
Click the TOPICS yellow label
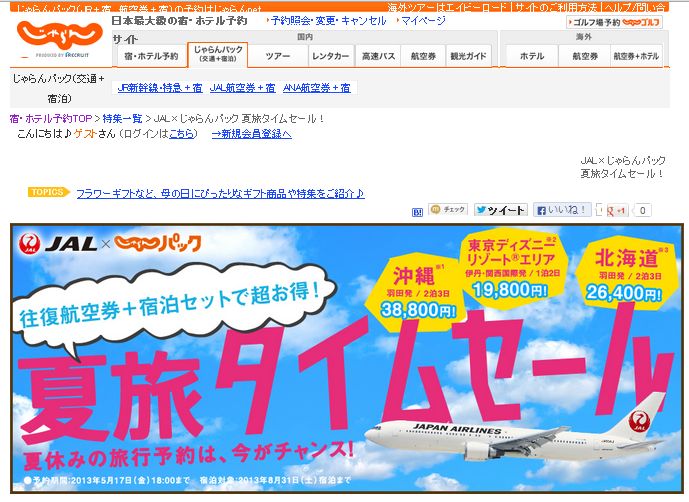tap(48, 193)
